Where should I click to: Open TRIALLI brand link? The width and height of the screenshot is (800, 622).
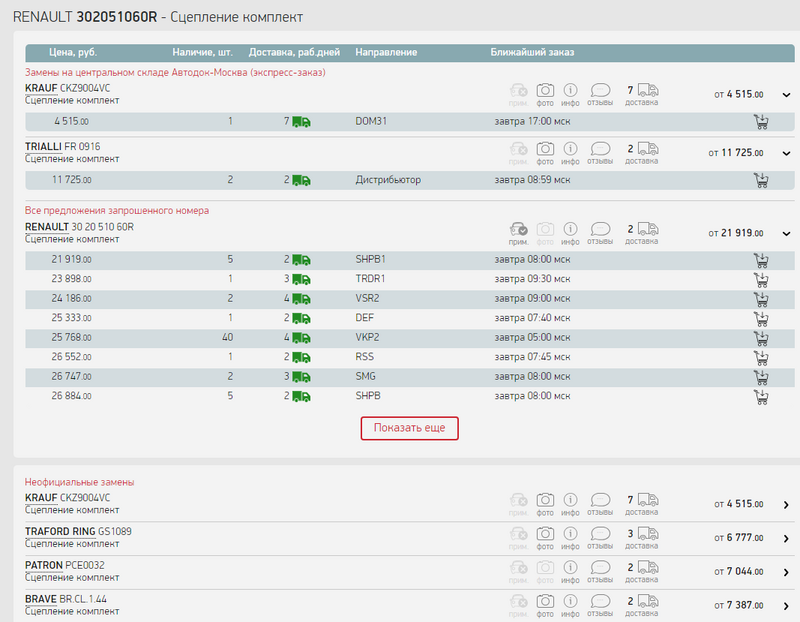tap(43, 147)
